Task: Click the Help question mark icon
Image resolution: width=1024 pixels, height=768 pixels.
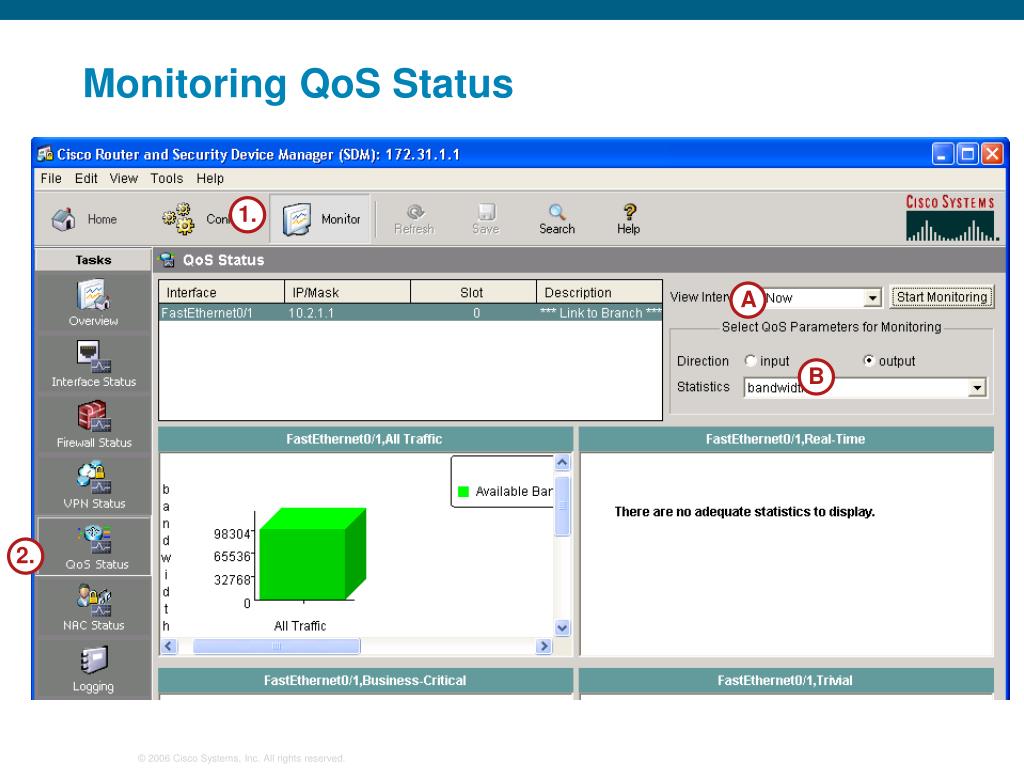Action: pos(629,212)
